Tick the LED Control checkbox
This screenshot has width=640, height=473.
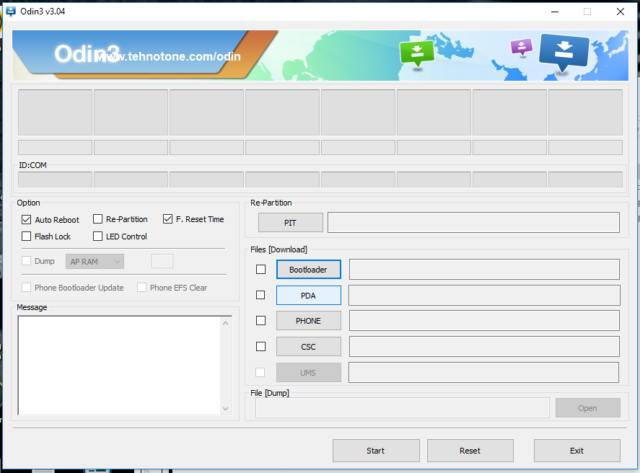pos(98,236)
